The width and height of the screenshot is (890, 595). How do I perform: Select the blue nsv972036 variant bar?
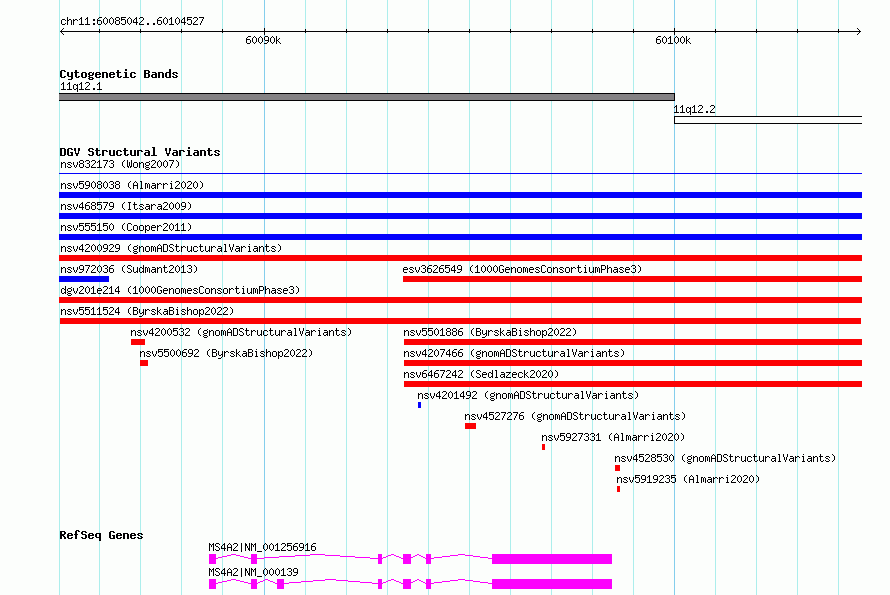click(84, 279)
